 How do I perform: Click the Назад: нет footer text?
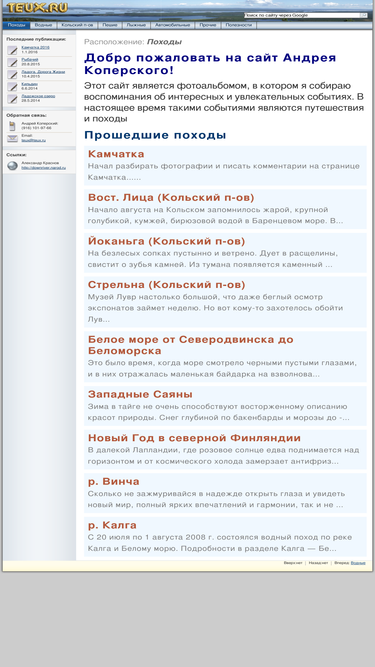(x=318, y=563)
